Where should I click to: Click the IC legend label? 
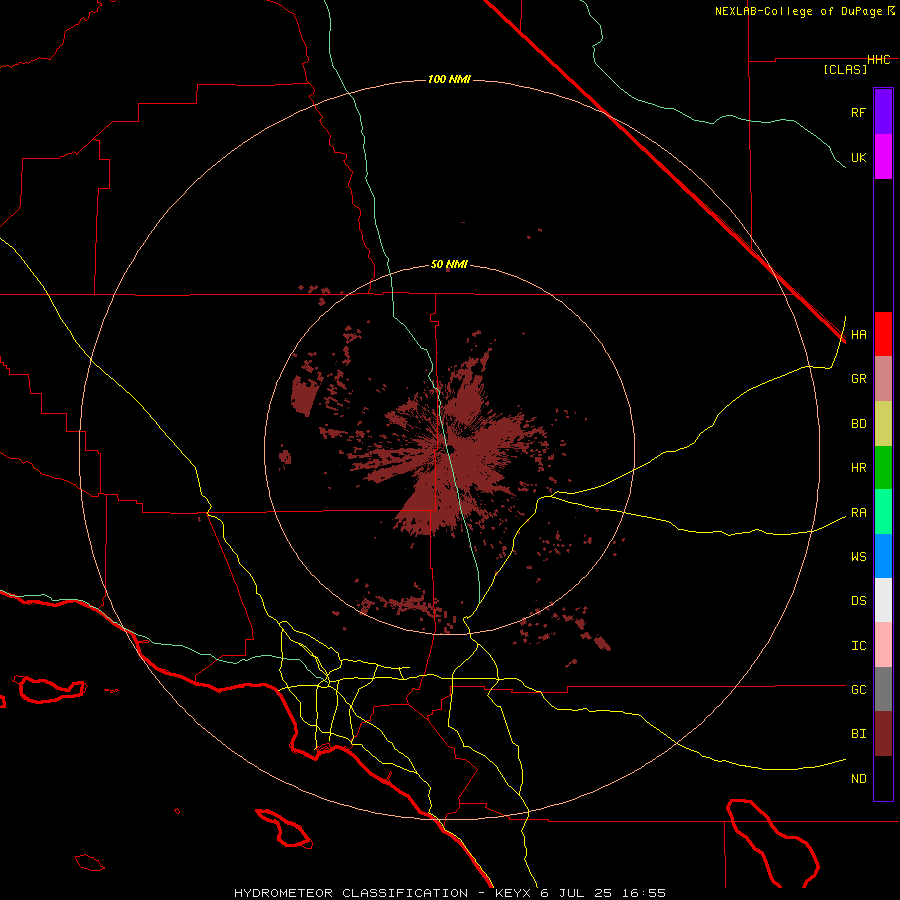[858, 646]
